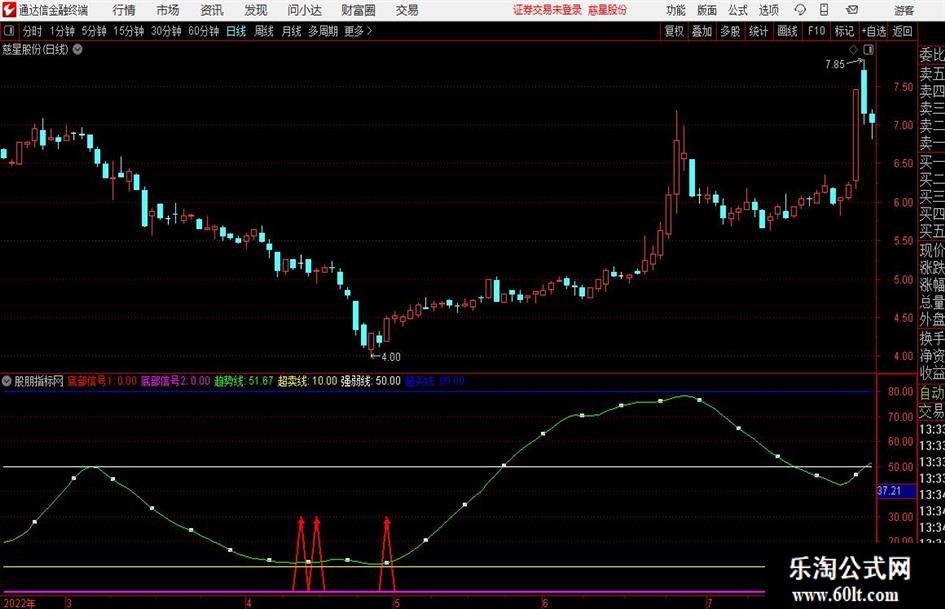The image size is (945, 609).
Task: Click the 委比 row in quote panel
Action: [x=932, y=55]
